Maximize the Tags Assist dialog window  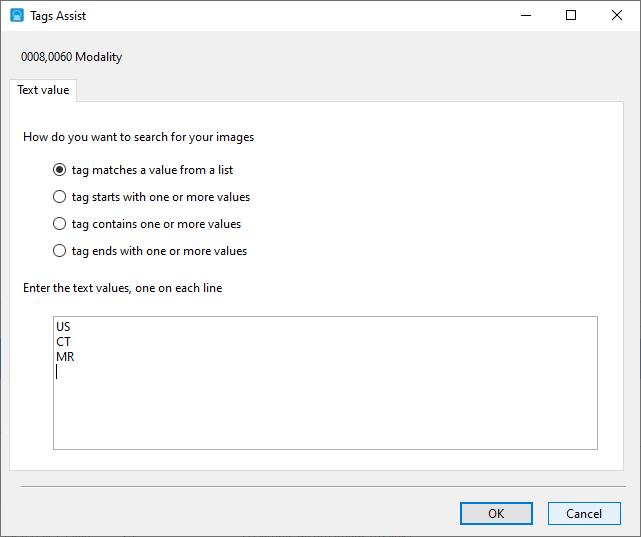pyautogui.click(x=571, y=16)
